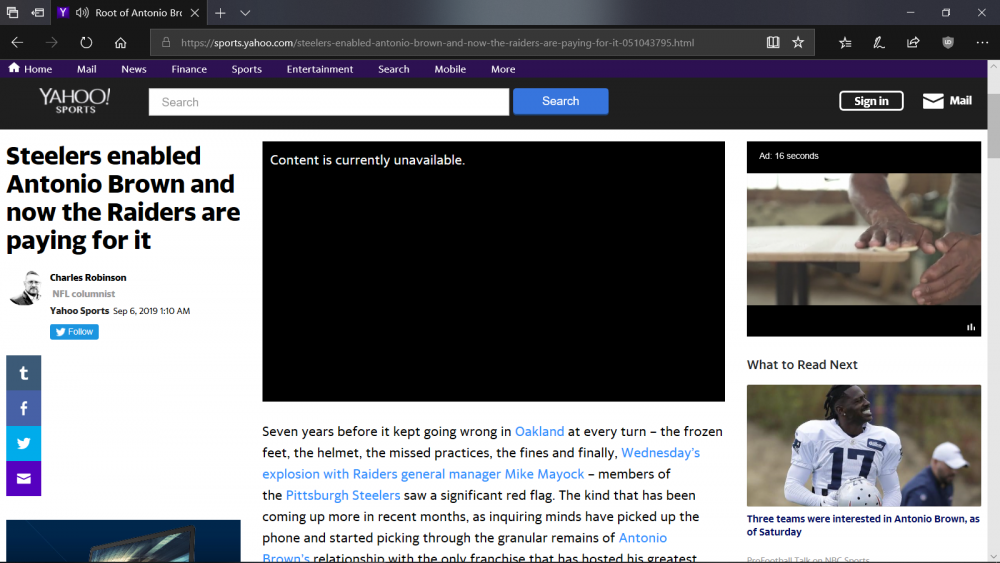The image size is (1000, 563).
Task: Open Antonio Brown number 17 thumbnail
Action: 864,446
